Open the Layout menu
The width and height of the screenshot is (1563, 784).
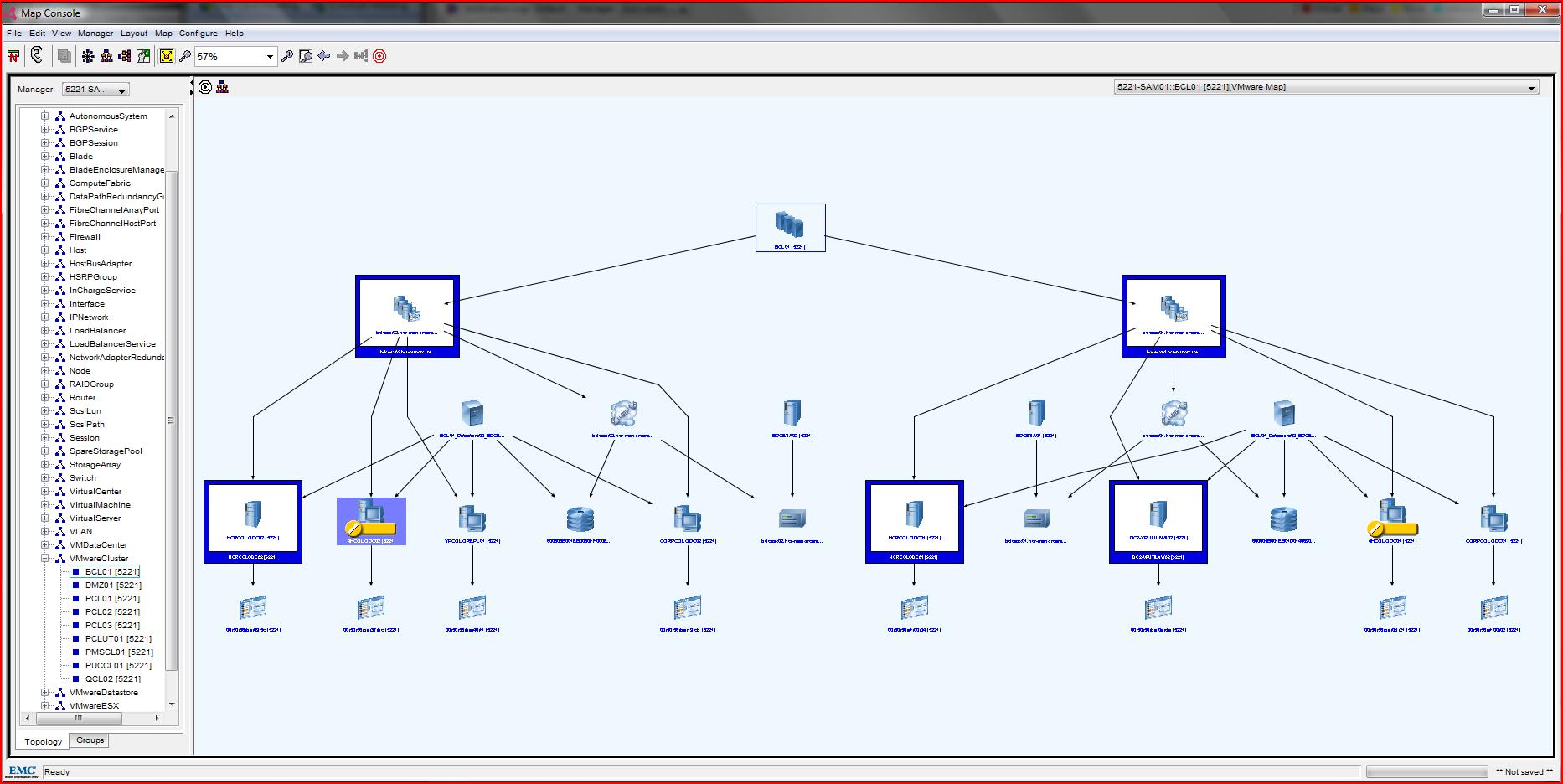point(133,34)
